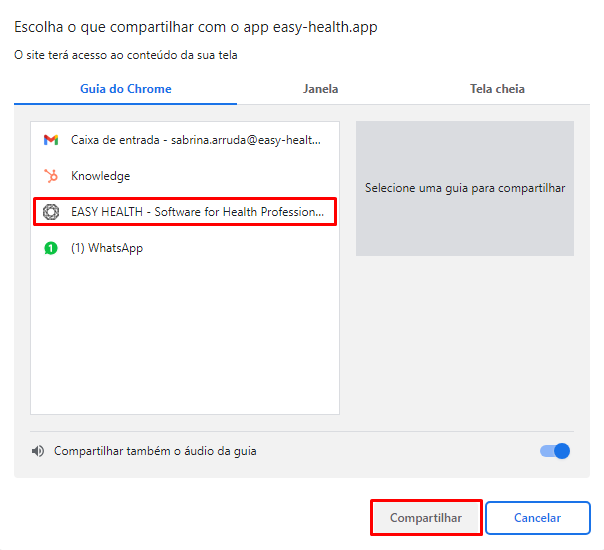
Task: Click the Cancelar button
Action: point(537,518)
